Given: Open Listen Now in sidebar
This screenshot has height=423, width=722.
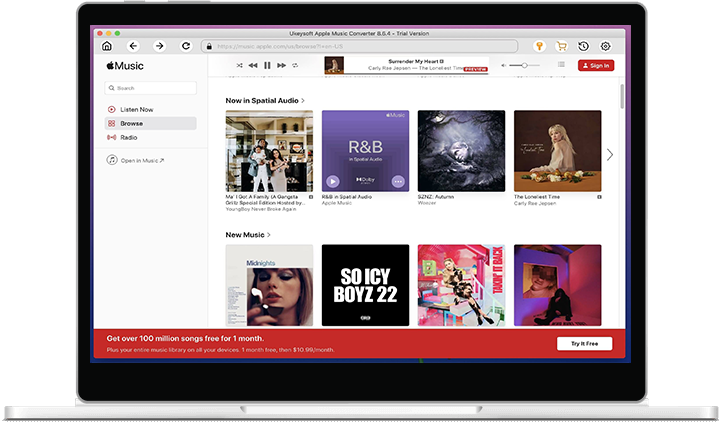Looking at the screenshot, I should pyautogui.click(x=151, y=110).
